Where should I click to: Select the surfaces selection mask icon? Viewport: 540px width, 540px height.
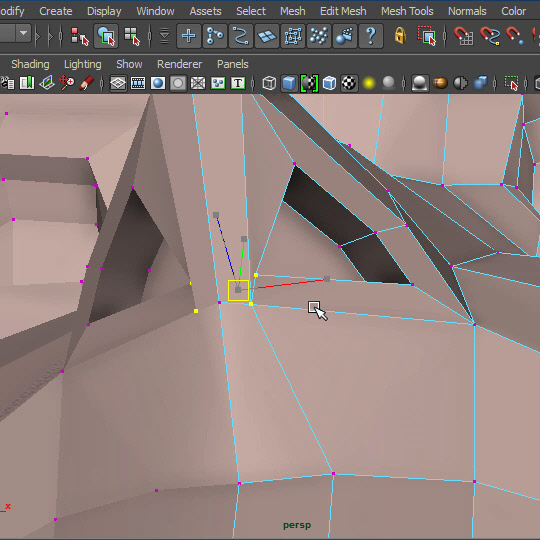(x=267, y=36)
